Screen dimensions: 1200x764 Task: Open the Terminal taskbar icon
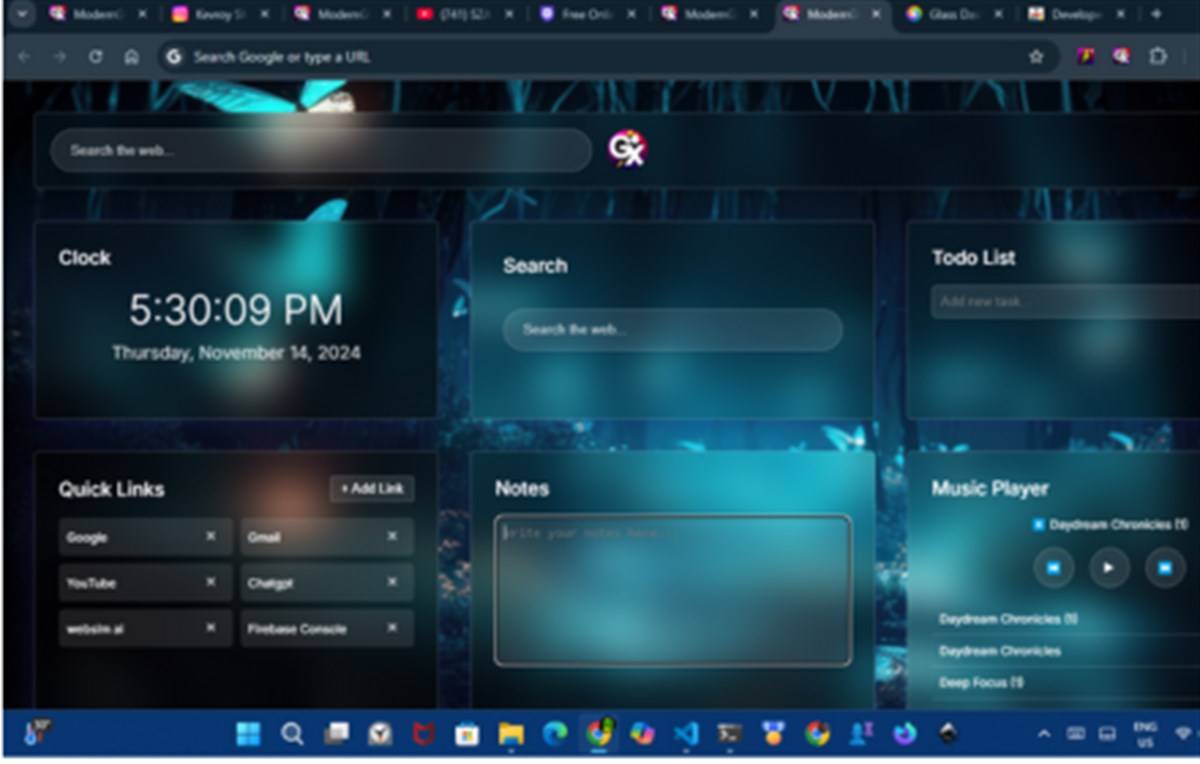point(729,735)
